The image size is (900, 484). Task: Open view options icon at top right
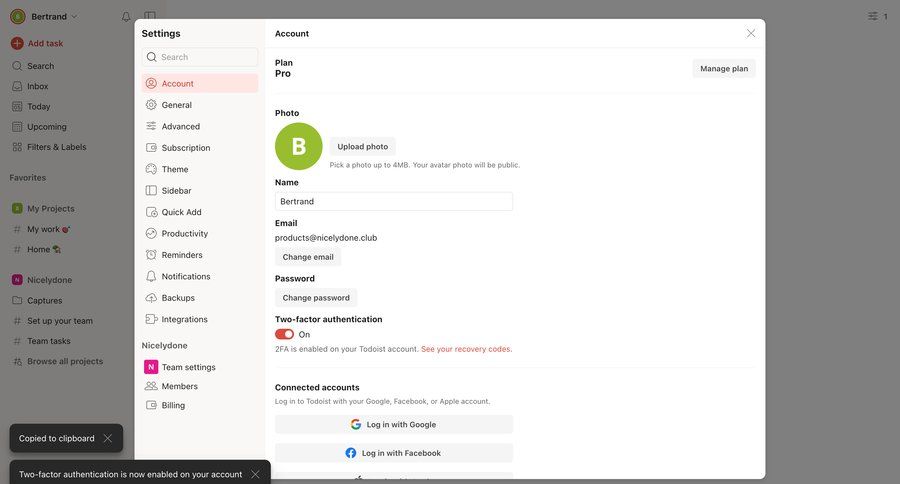tap(872, 16)
